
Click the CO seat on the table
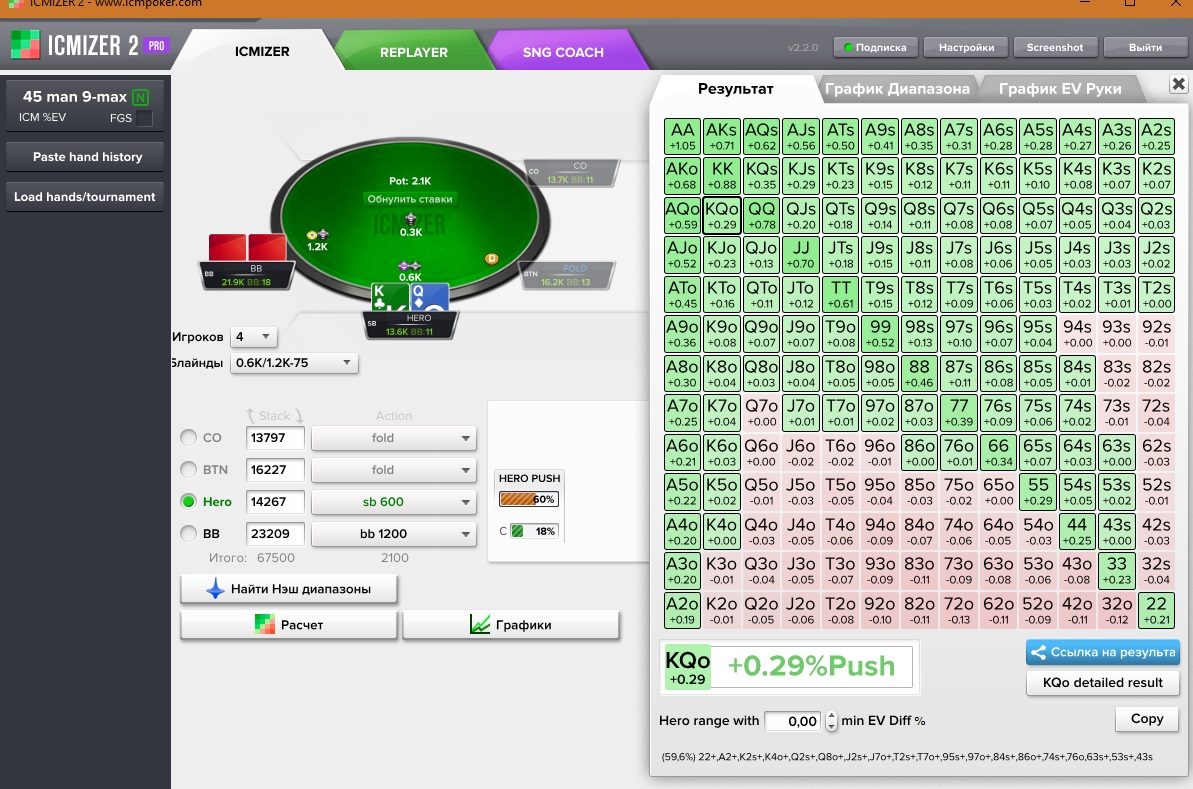[571, 173]
